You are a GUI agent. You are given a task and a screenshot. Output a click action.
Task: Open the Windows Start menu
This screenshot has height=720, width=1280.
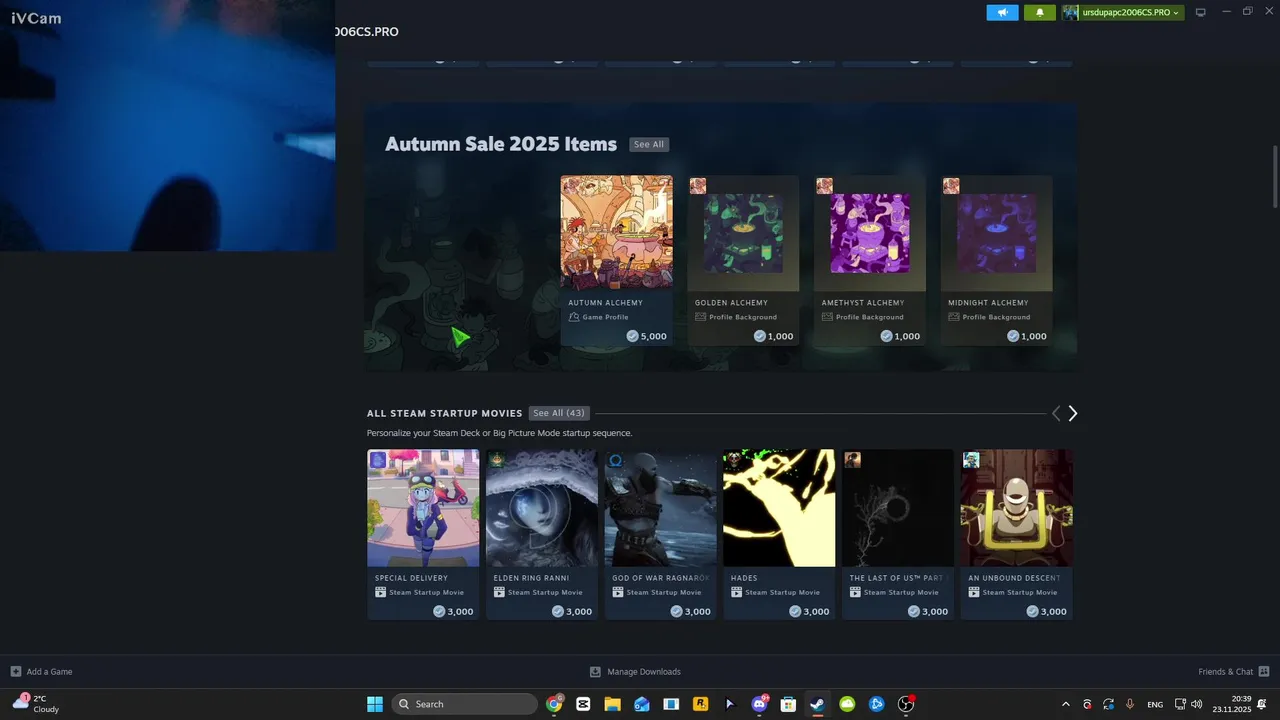click(x=374, y=704)
